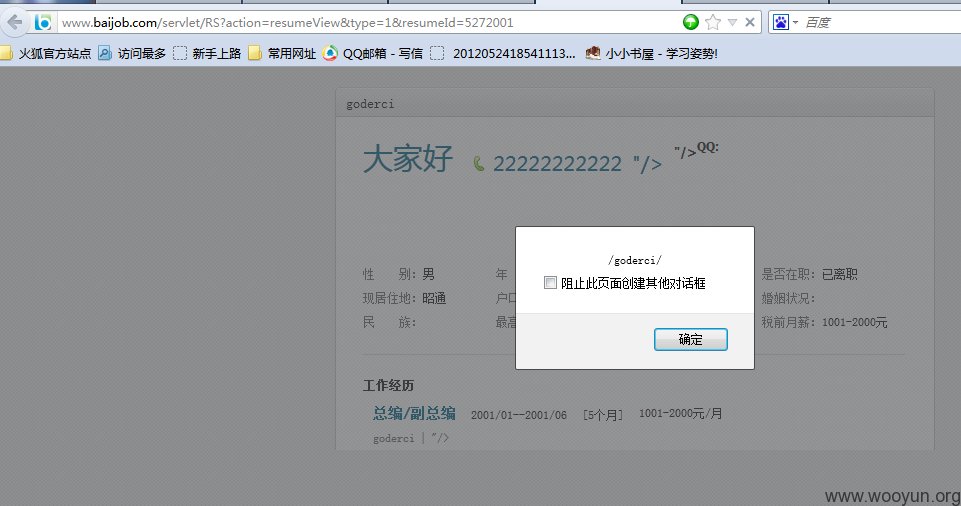961x506 pixels.
Task: Bookmark page with the star icon
Action: point(713,23)
